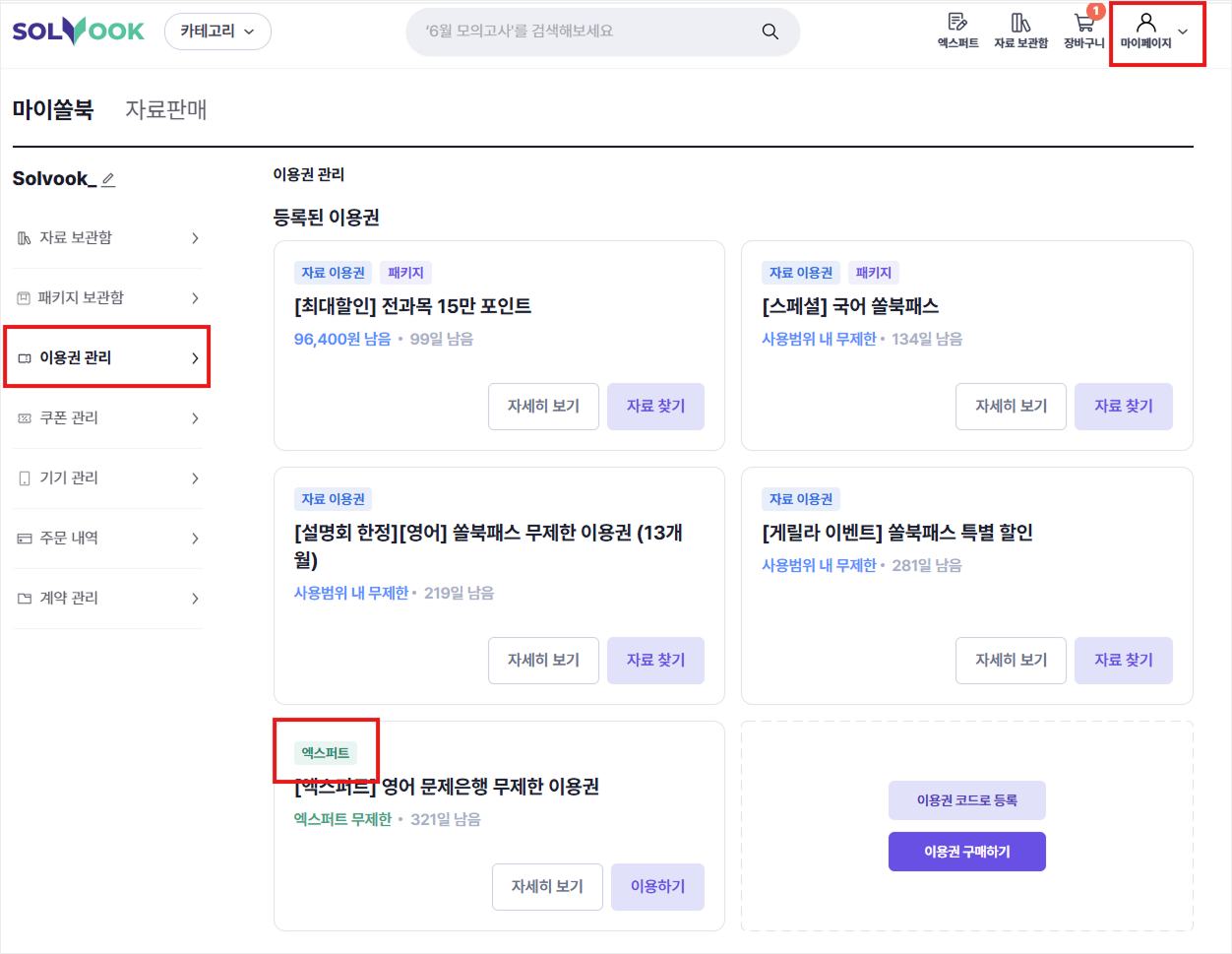This screenshot has height=954, width=1232.
Task: Open 엑스퍼트 icon in header
Action: [x=957, y=31]
